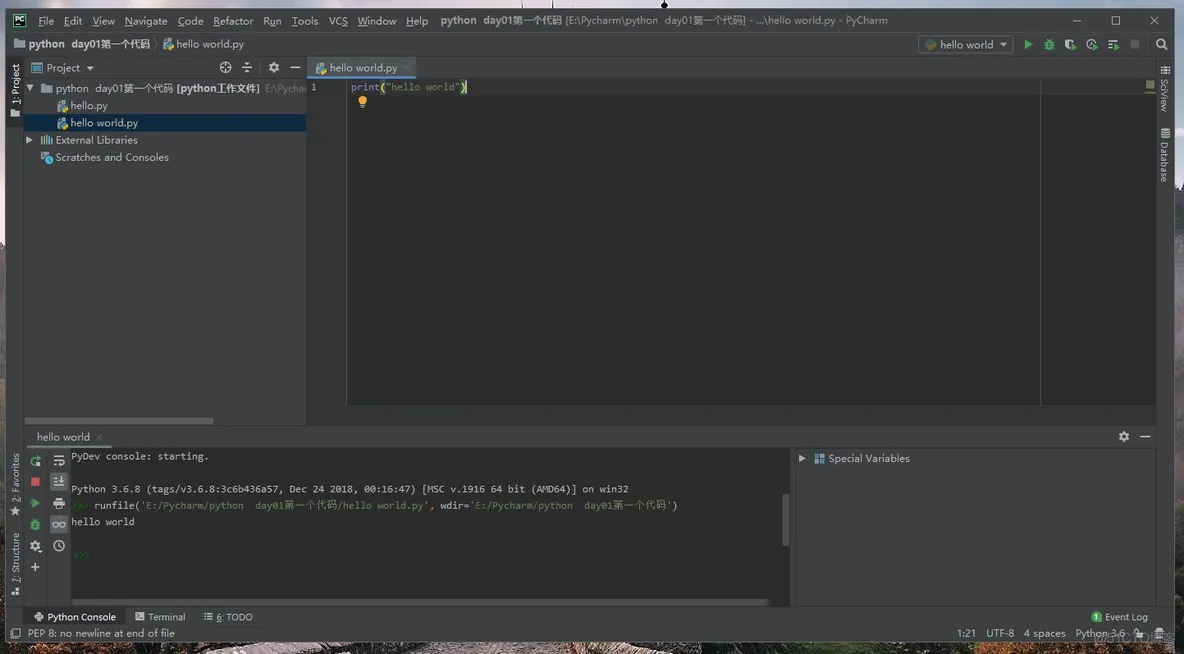Minimize the Python Console panel
1184x654 pixels.
(x=1145, y=437)
